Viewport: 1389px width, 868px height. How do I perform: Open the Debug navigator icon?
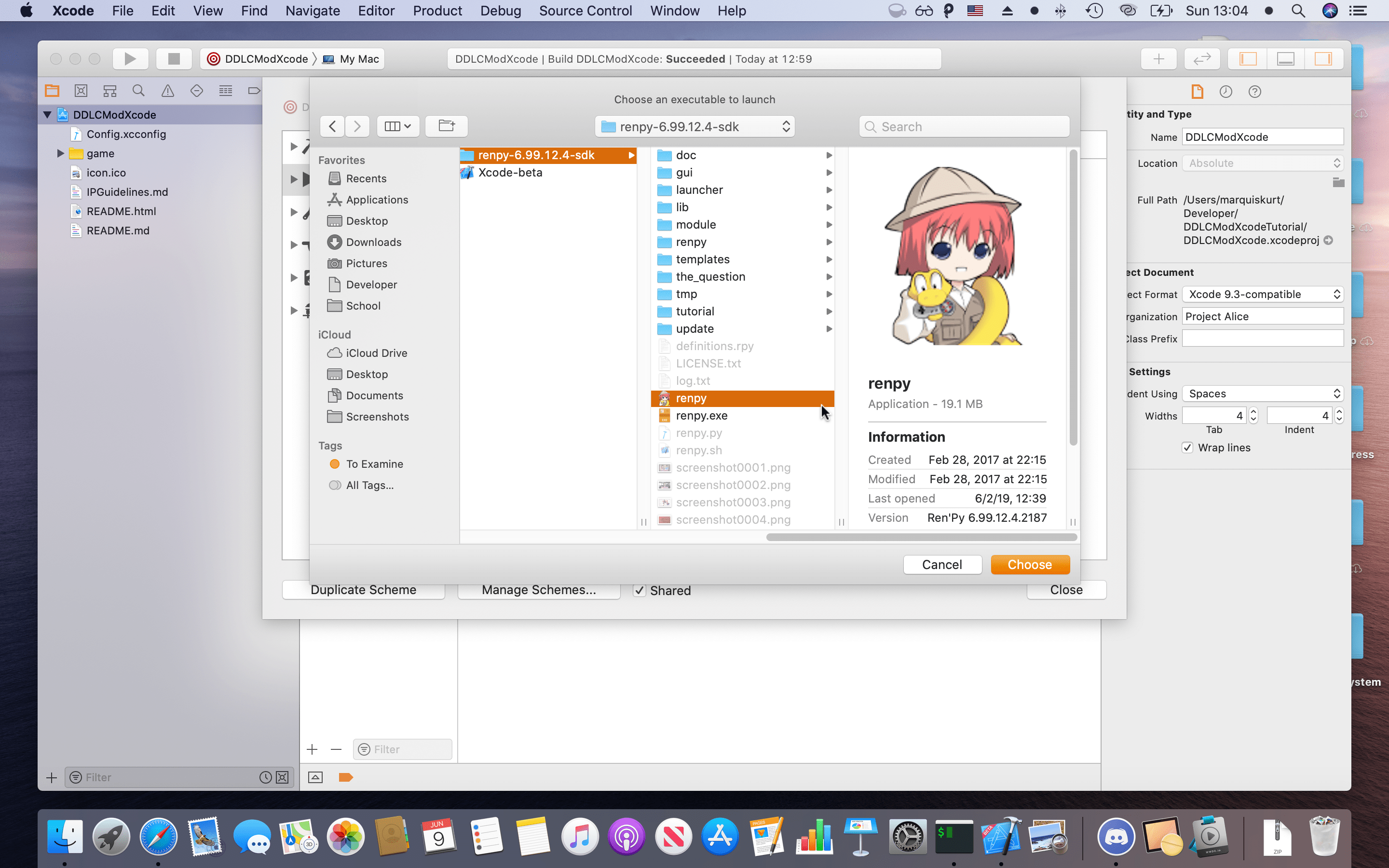pyautogui.click(x=226, y=91)
